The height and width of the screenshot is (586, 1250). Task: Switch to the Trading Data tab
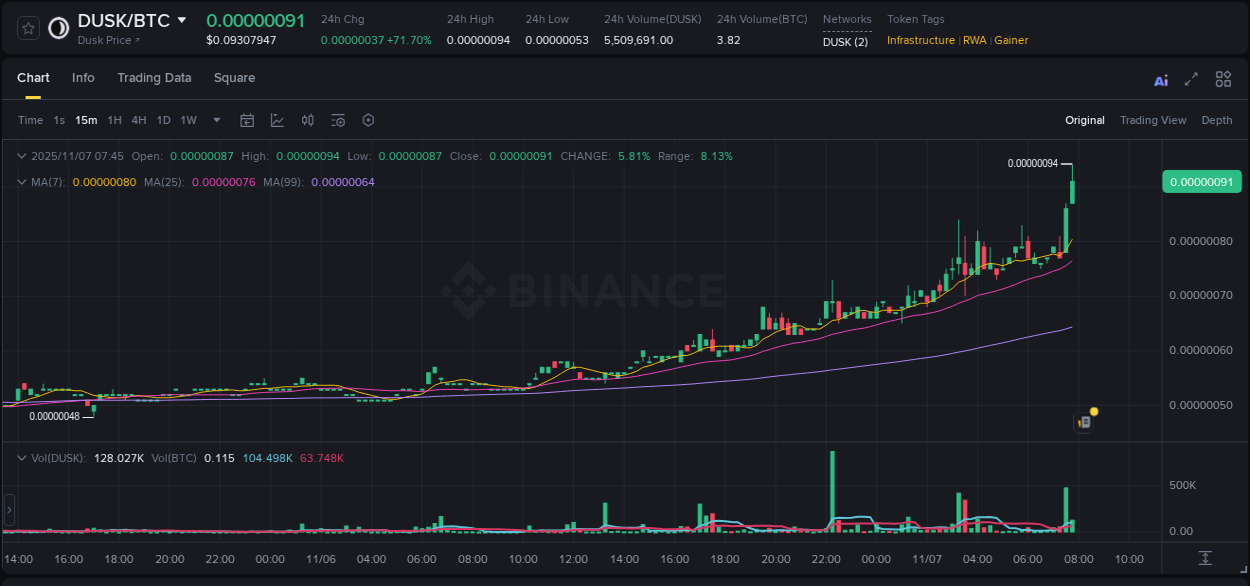154,77
